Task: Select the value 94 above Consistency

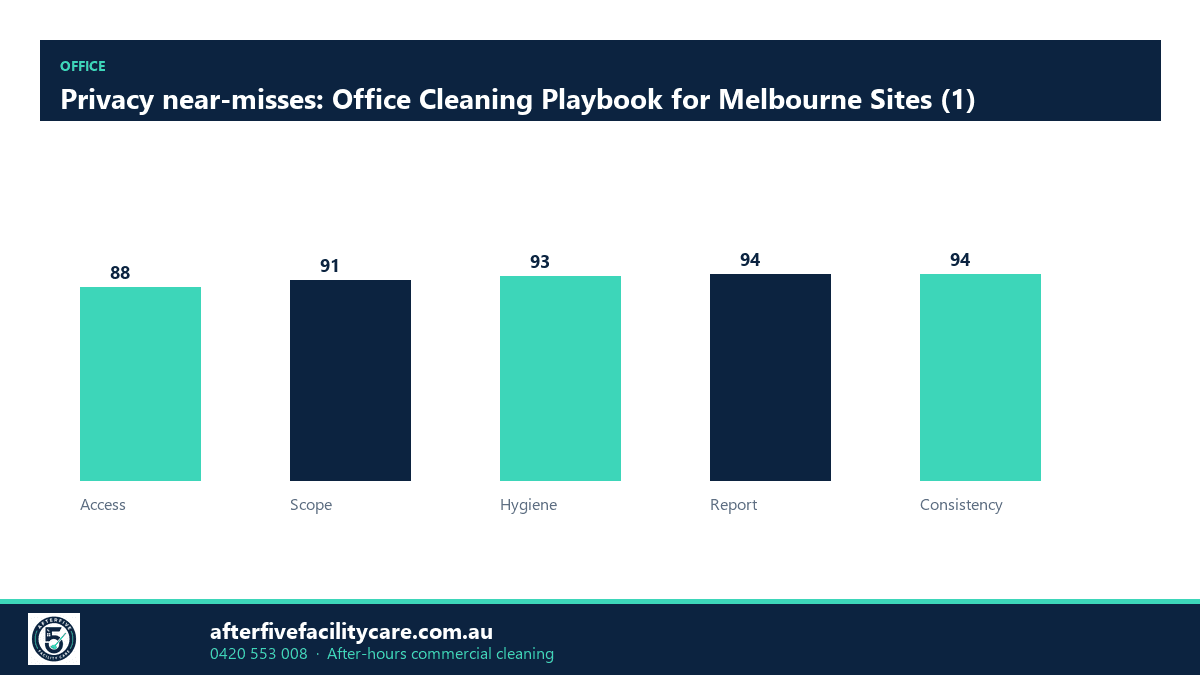Action: coord(960,260)
